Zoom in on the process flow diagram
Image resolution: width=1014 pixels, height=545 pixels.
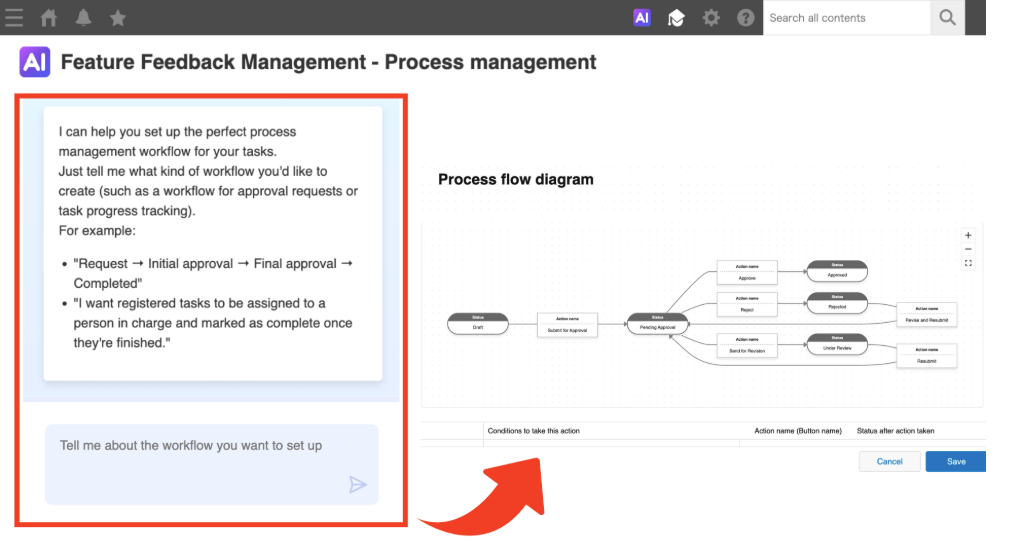968,236
